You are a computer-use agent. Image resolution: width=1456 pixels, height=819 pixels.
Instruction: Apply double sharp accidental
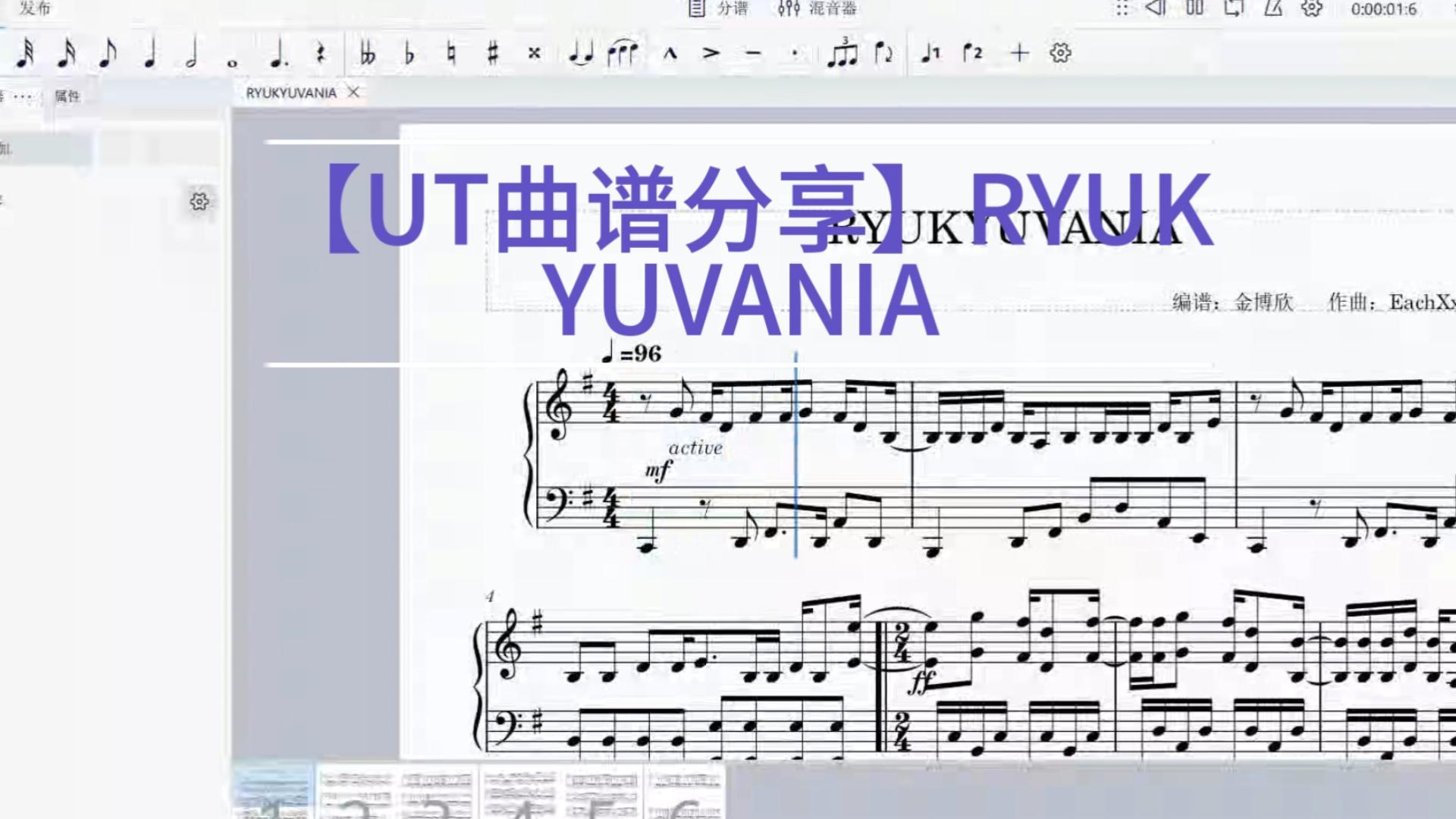coord(535,53)
